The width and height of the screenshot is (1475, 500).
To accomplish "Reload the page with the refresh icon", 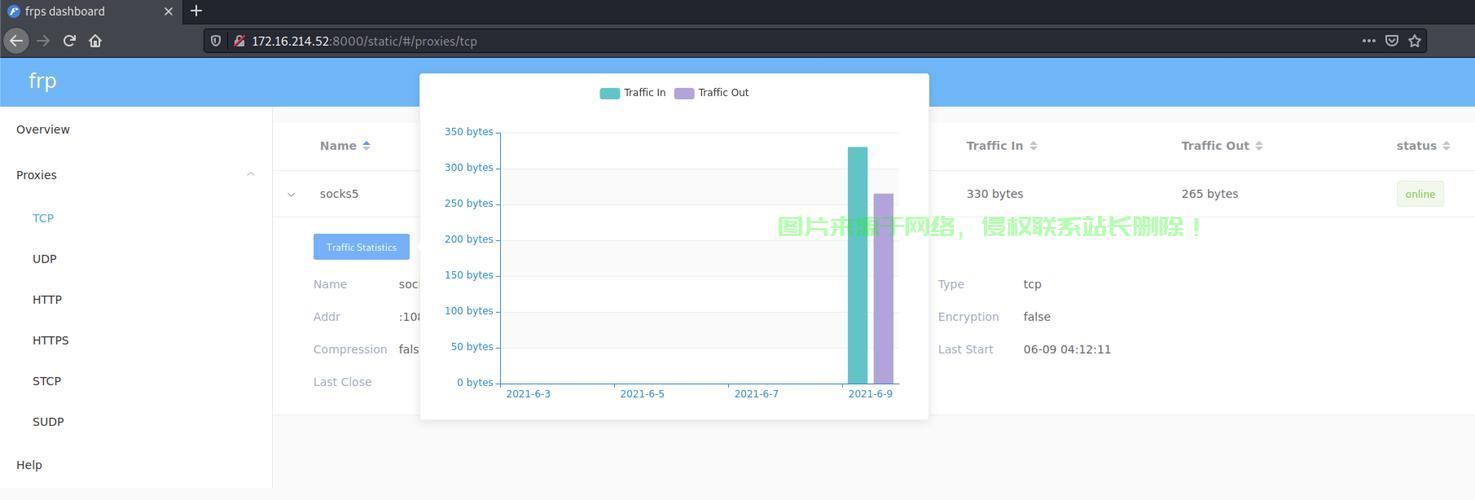I will [69, 41].
